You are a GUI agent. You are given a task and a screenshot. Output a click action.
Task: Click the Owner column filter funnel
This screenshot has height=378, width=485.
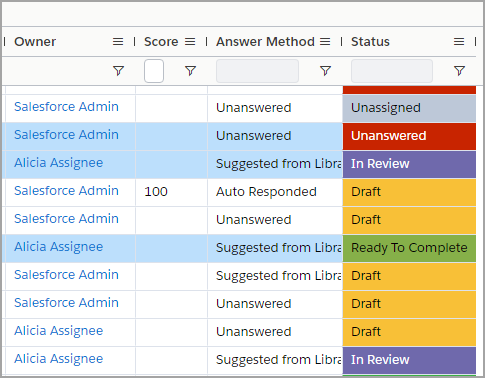pyautogui.click(x=118, y=71)
